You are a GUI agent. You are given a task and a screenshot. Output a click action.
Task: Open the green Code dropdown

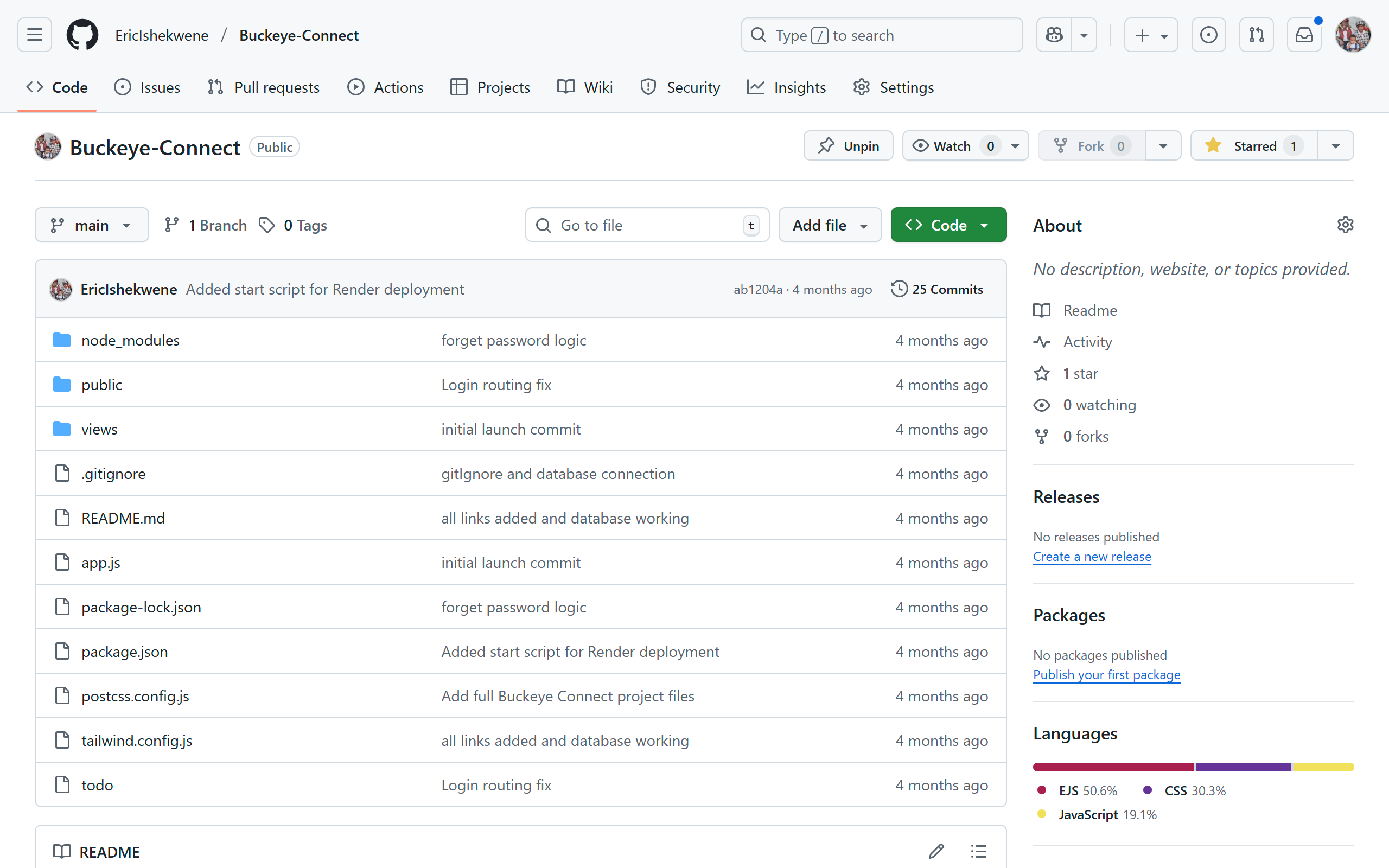coord(948,225)
